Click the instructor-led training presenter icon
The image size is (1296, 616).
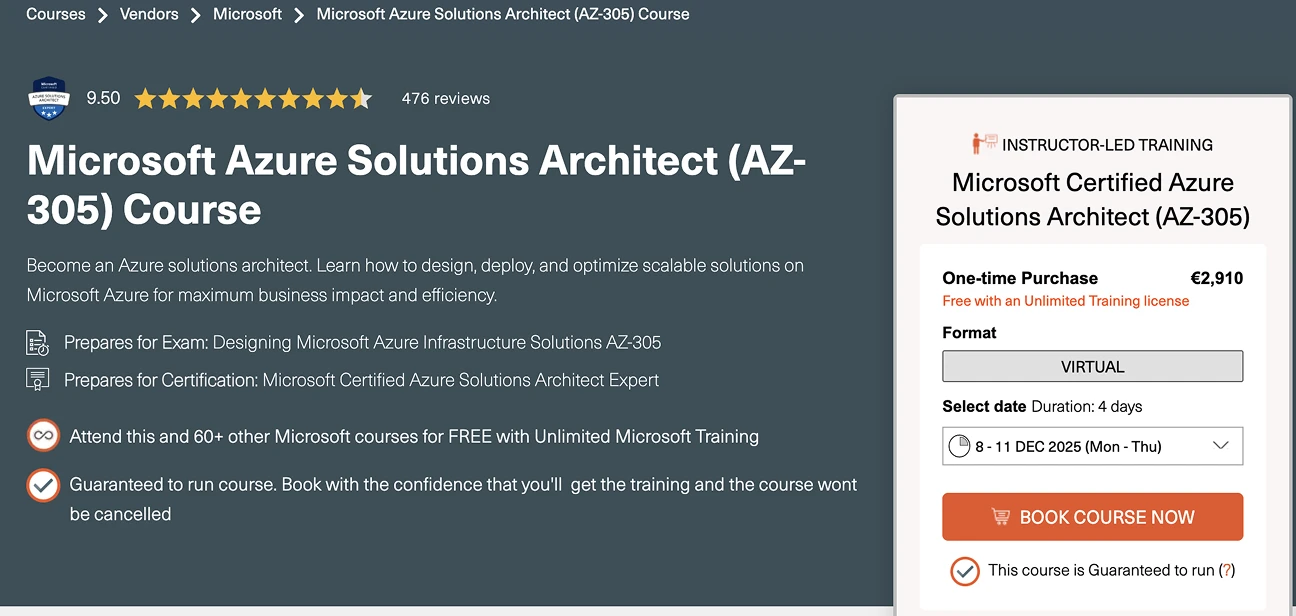[984, 144]
